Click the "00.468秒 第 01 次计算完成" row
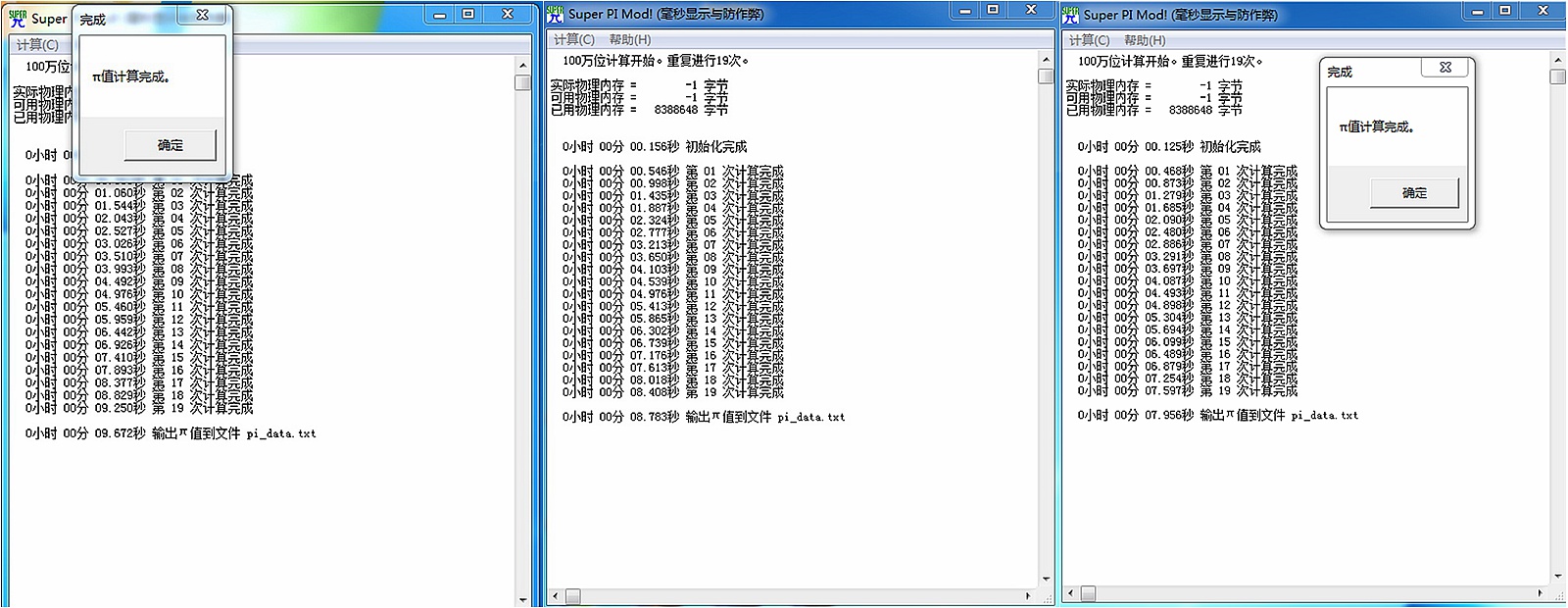Image resolution: width=1568 pixels, height=608 pixels. (1188, 172)
